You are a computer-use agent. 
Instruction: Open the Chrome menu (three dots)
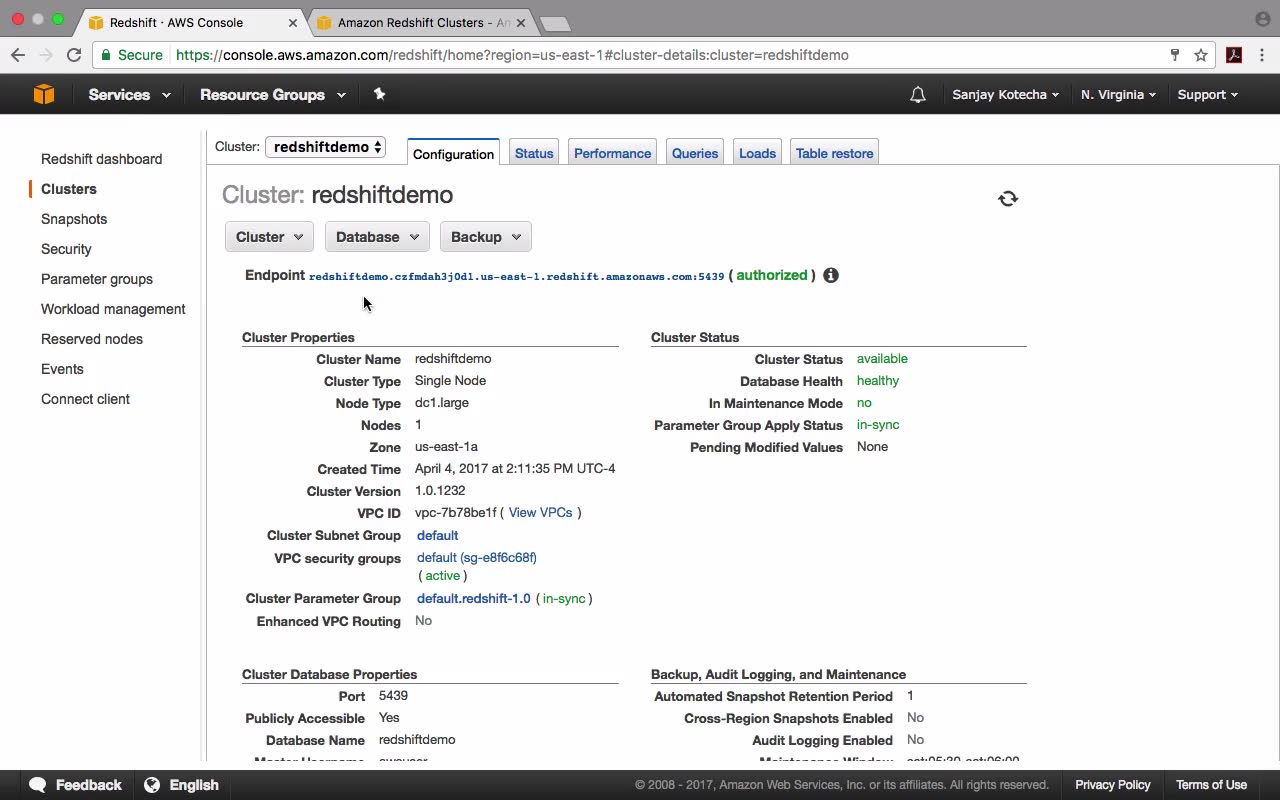coord(1262,55)
